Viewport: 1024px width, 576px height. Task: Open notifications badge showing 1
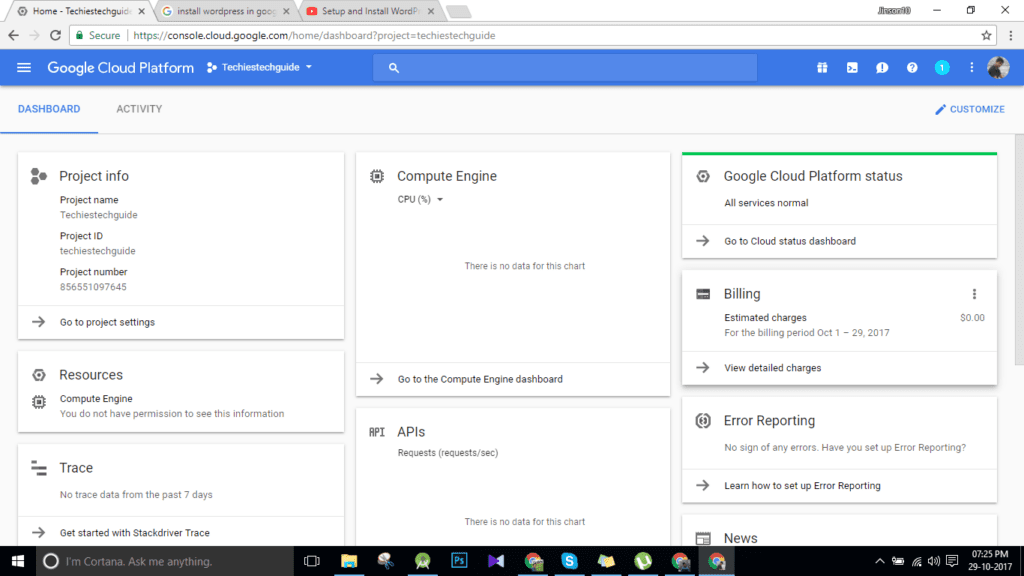pyautogui.click(x=942, y=67)
